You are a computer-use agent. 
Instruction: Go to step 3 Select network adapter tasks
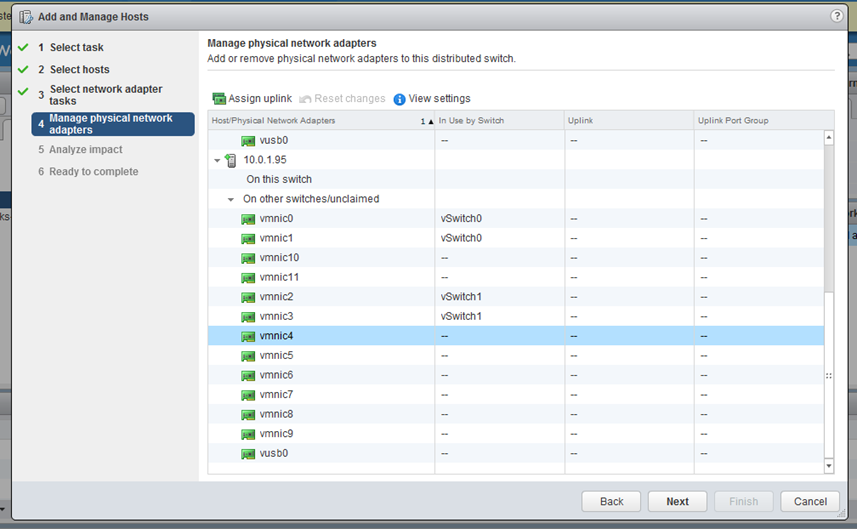point(106,95)
